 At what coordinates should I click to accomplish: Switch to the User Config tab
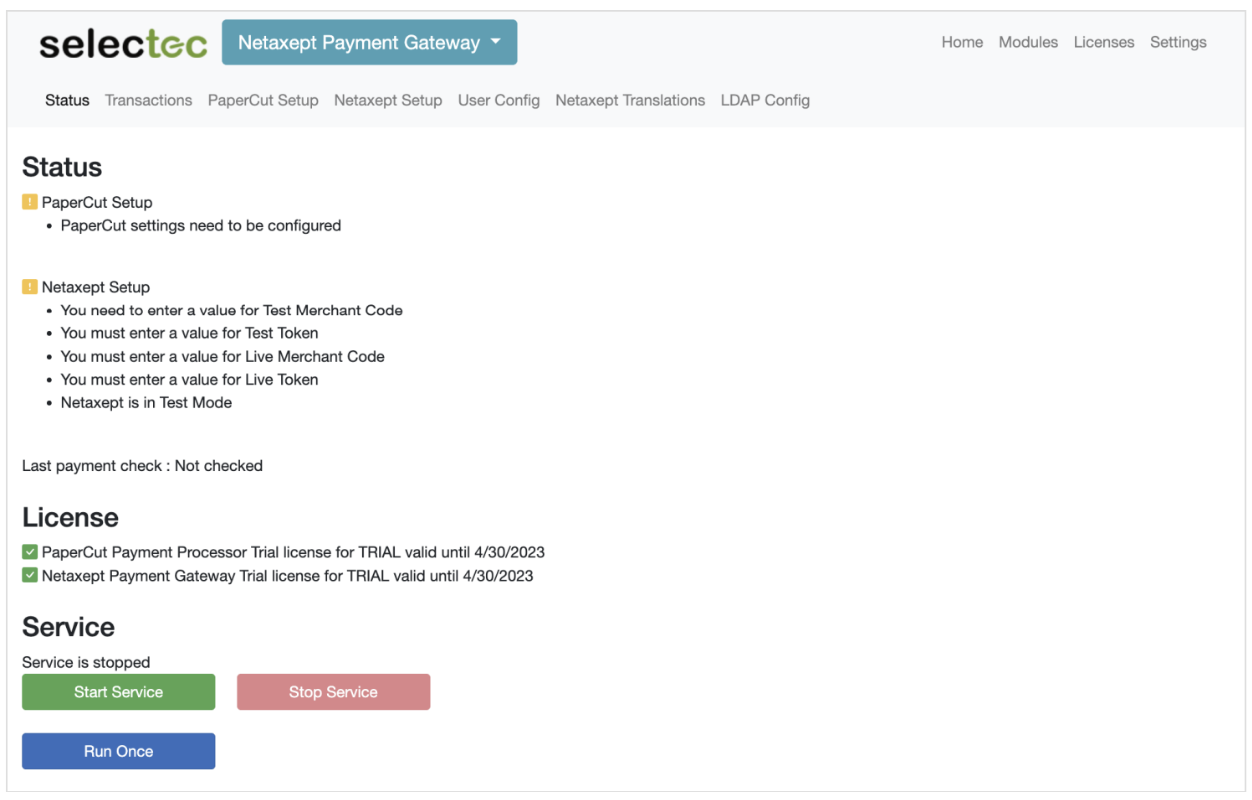point(499,100)
